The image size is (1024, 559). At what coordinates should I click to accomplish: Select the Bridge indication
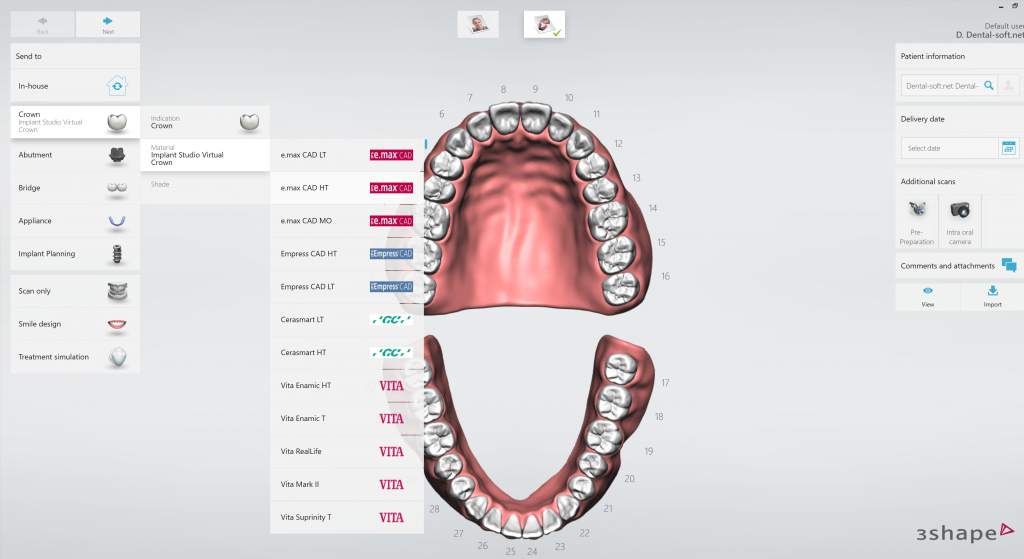(75, 188)
